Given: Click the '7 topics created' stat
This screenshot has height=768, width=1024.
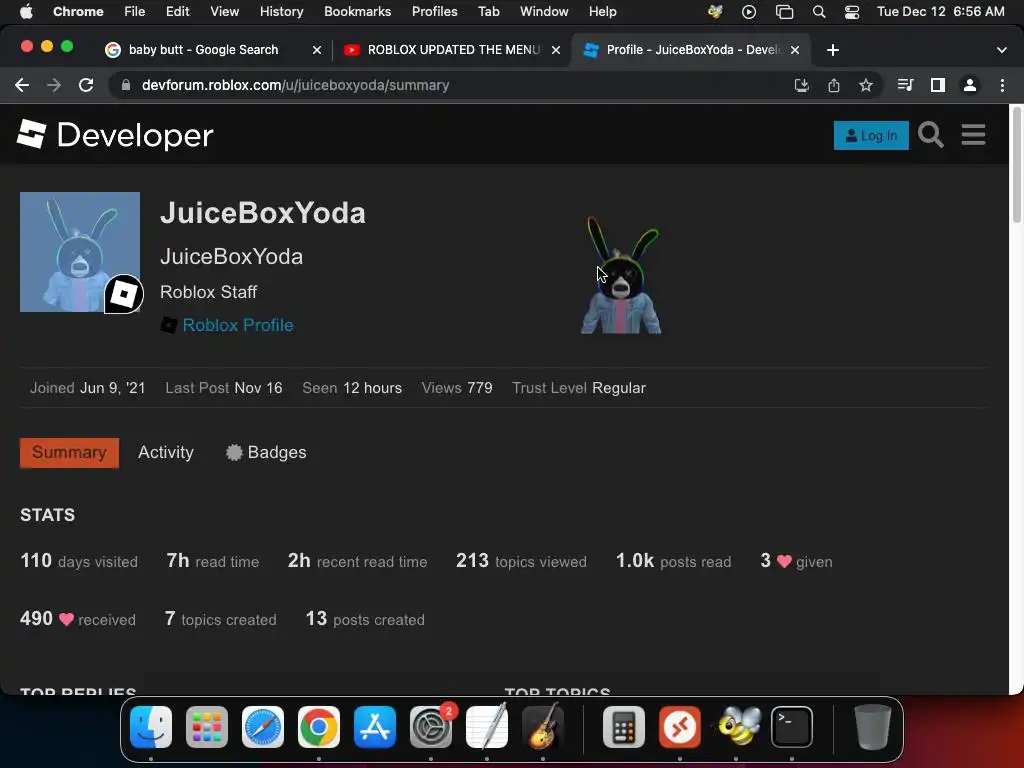Looking at the screenshot, I should pos(220,618).
